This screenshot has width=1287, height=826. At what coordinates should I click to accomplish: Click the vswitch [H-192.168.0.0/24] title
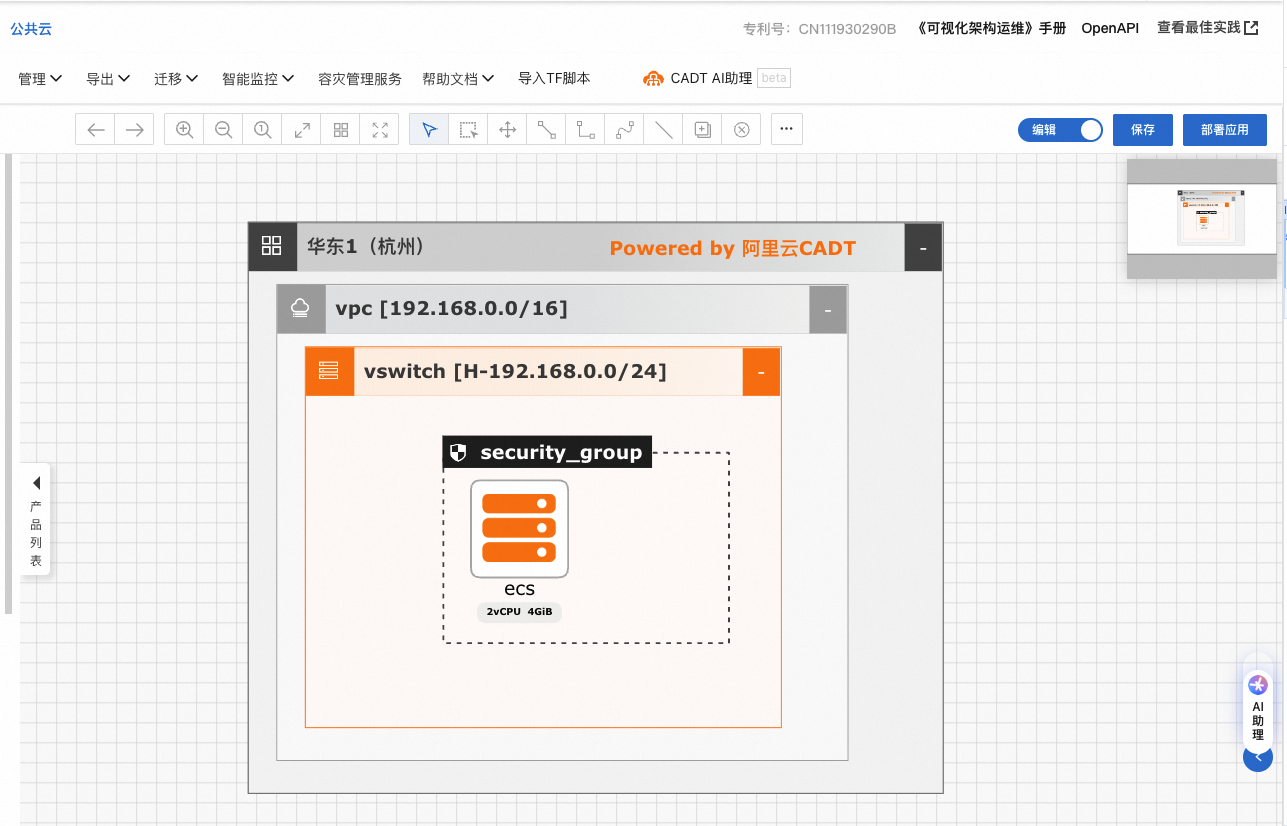click(x=515, y=371)
